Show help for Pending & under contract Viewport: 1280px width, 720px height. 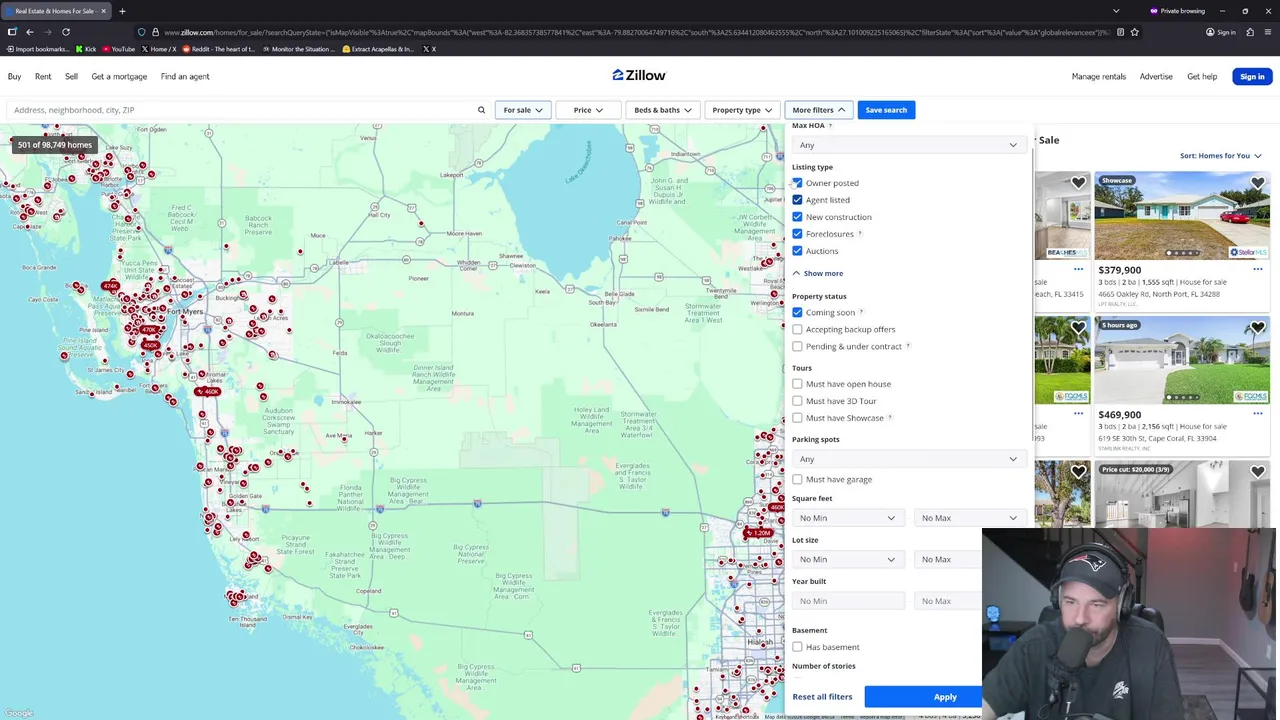(908, 346)
